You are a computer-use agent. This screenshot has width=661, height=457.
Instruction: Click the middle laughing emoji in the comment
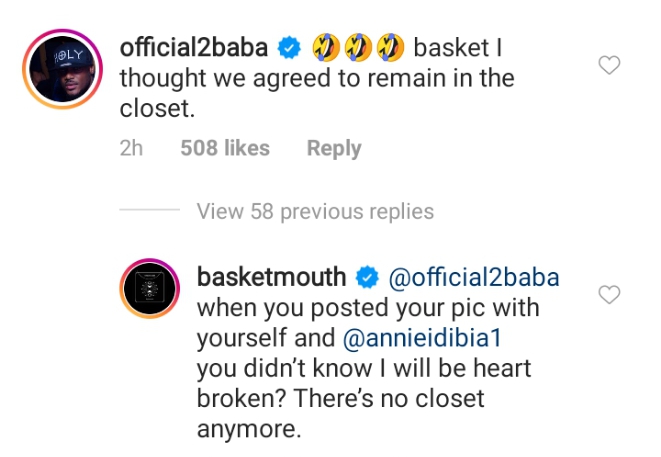(358, 47)
